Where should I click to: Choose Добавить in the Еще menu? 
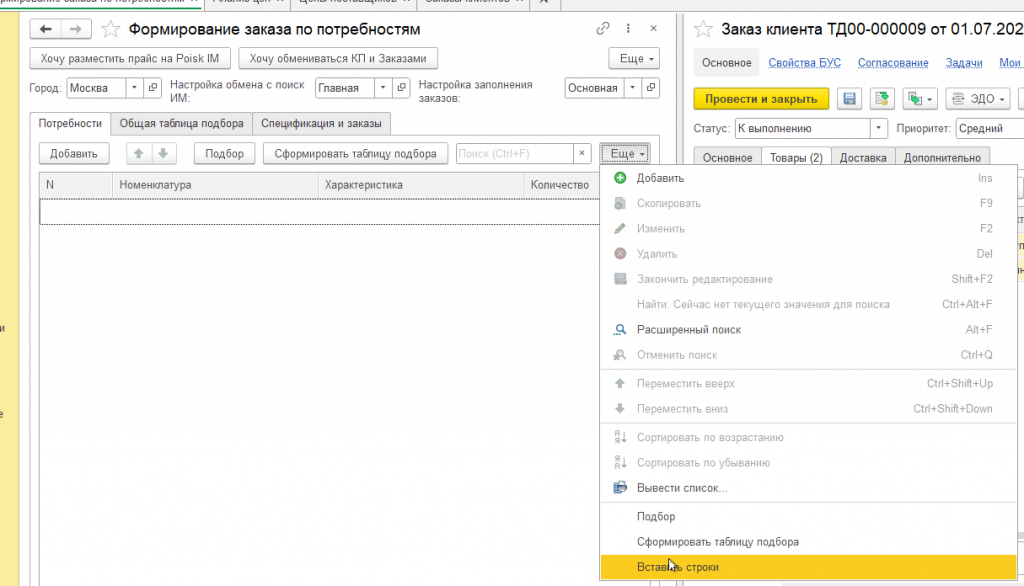(808, 178)
